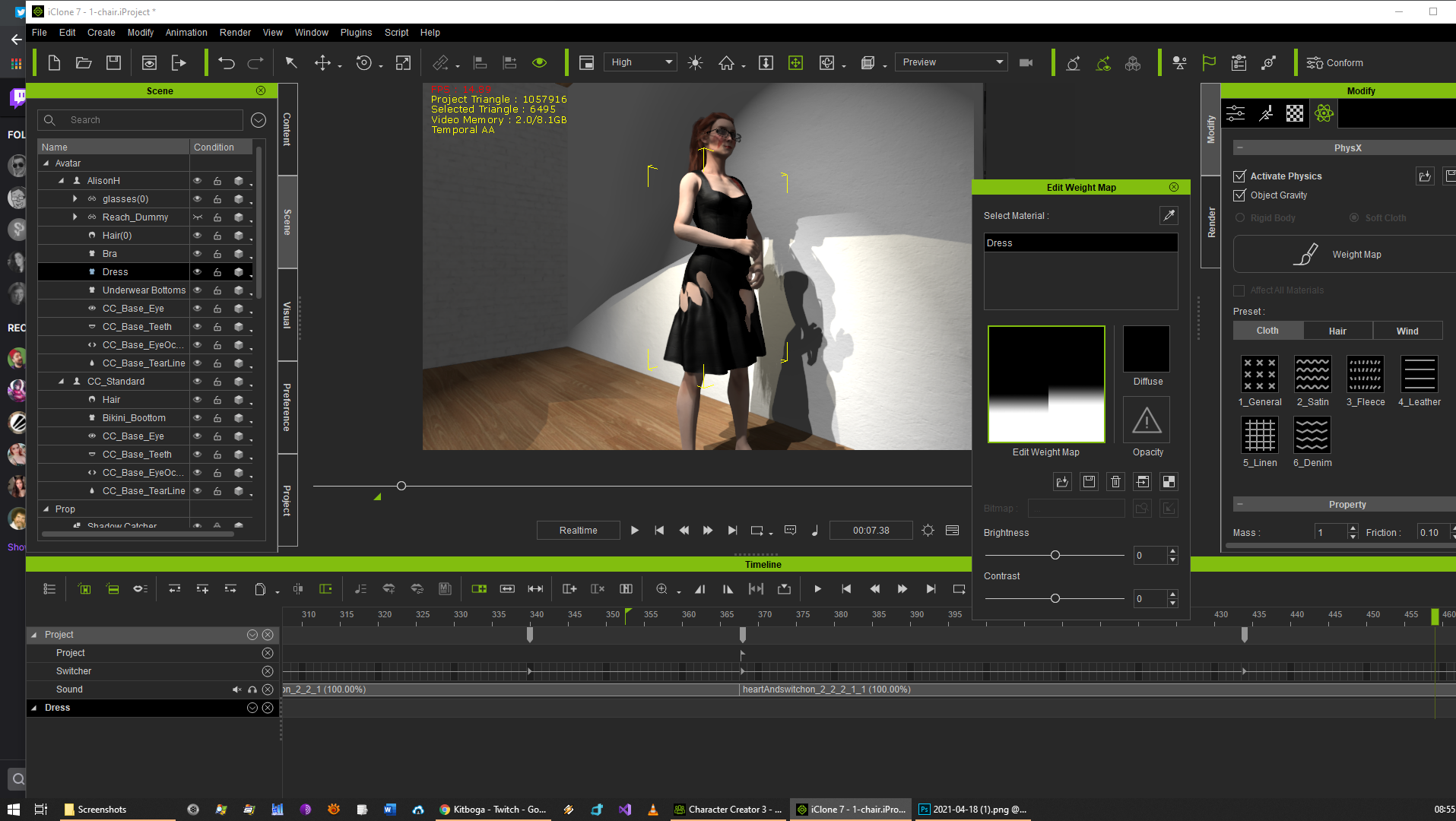Image resolution: width=1456 pixels, height=821 pixels.
Task: Open the sliders settings tab in Modify
Action: (x=1236, y=113)
